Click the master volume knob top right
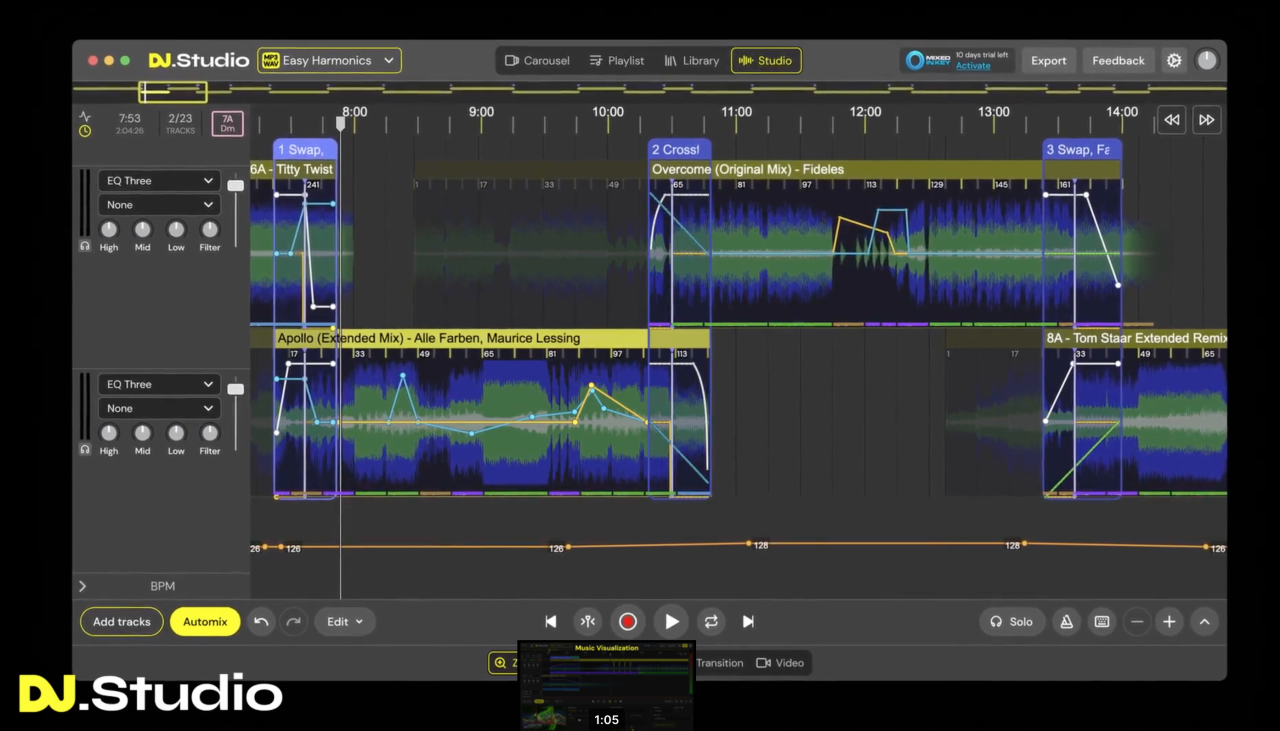The image size is (1280, 731). tap(1207, 60)
